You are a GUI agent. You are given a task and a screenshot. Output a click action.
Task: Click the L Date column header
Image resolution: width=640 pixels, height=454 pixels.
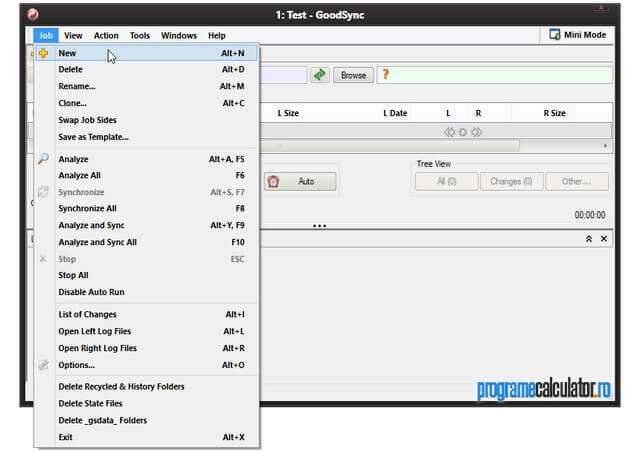coord(395,113)
